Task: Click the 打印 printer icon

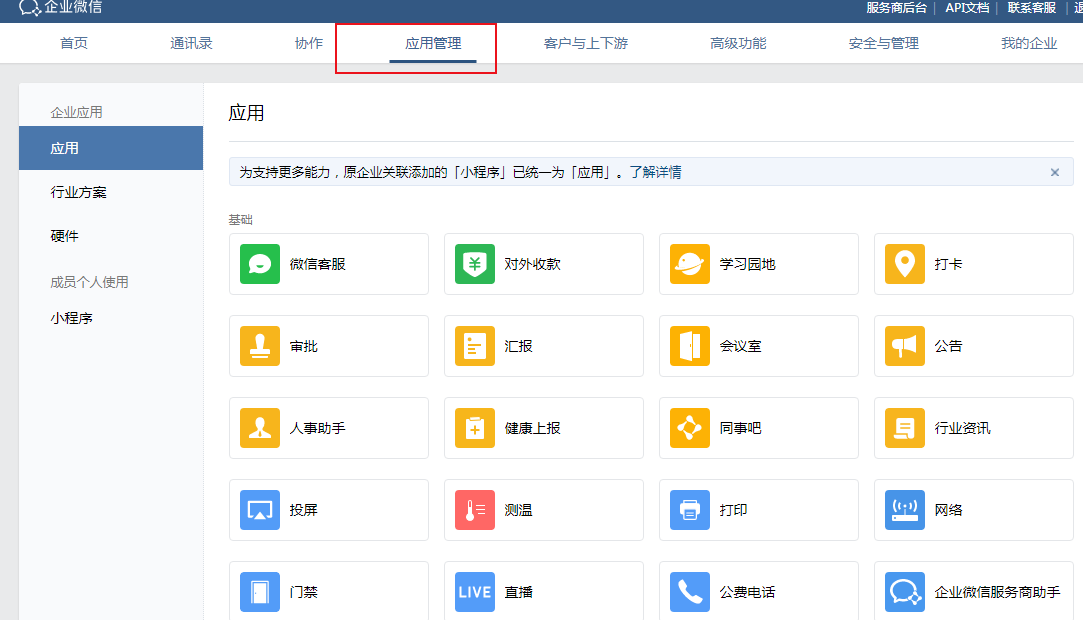Action: pyautogui.click(x=689, y=510)
